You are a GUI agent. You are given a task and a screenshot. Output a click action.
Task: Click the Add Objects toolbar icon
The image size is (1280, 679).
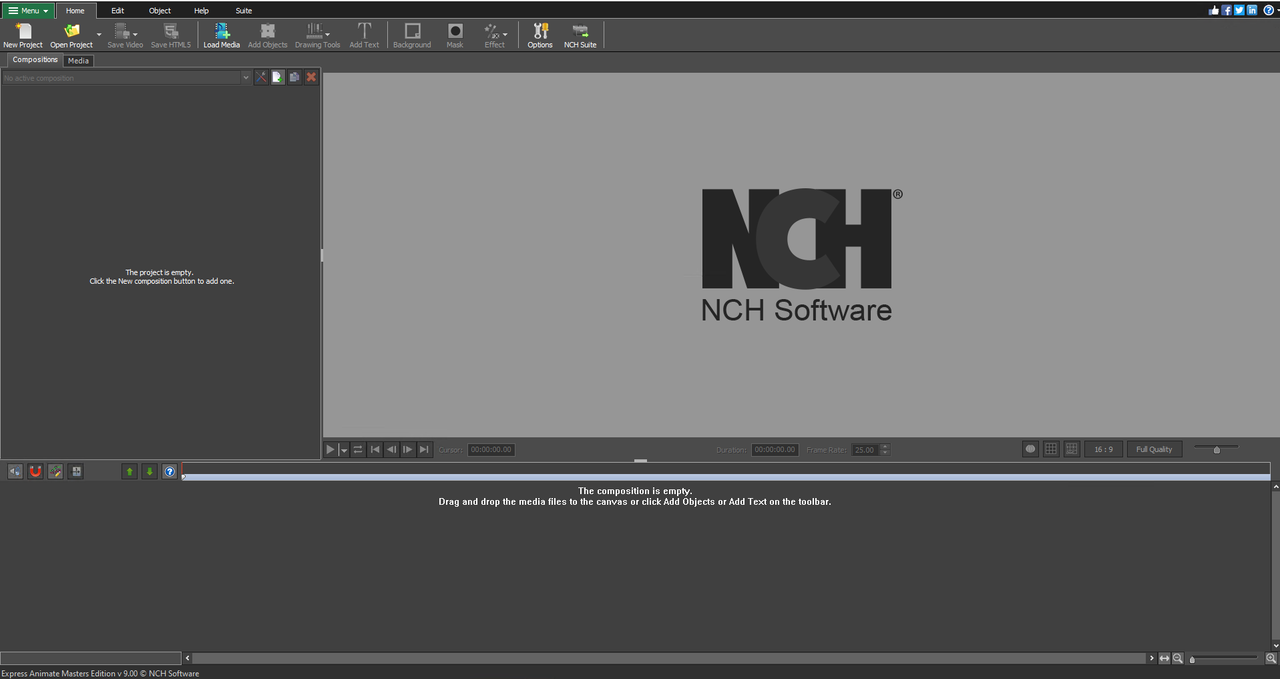[268, 35]
